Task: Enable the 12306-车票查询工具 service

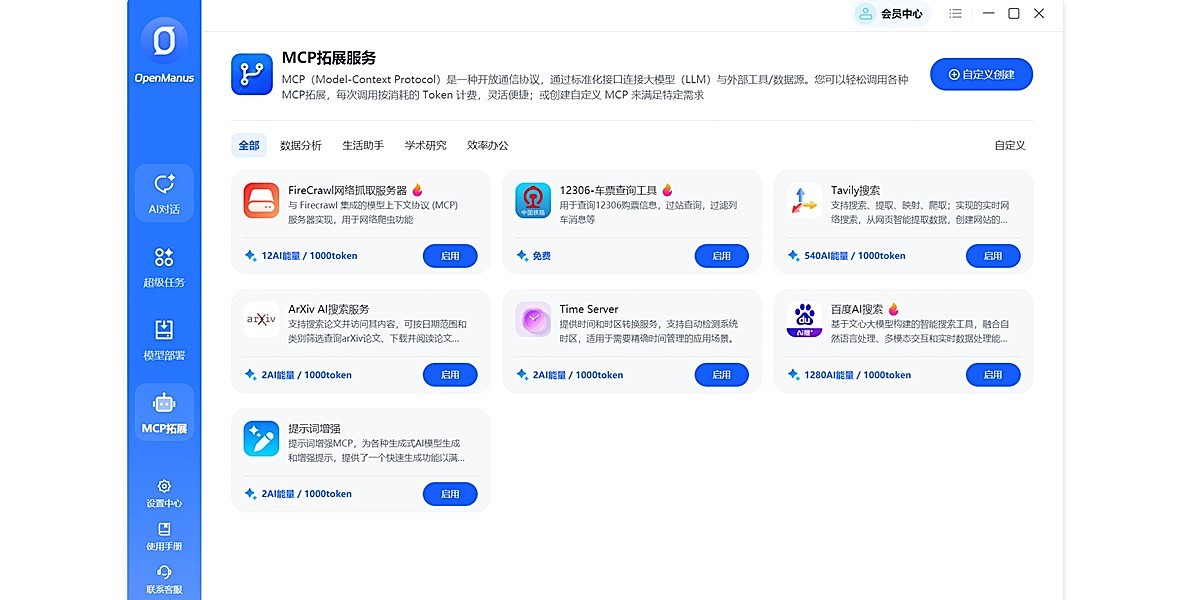Action: pos(721,256)
